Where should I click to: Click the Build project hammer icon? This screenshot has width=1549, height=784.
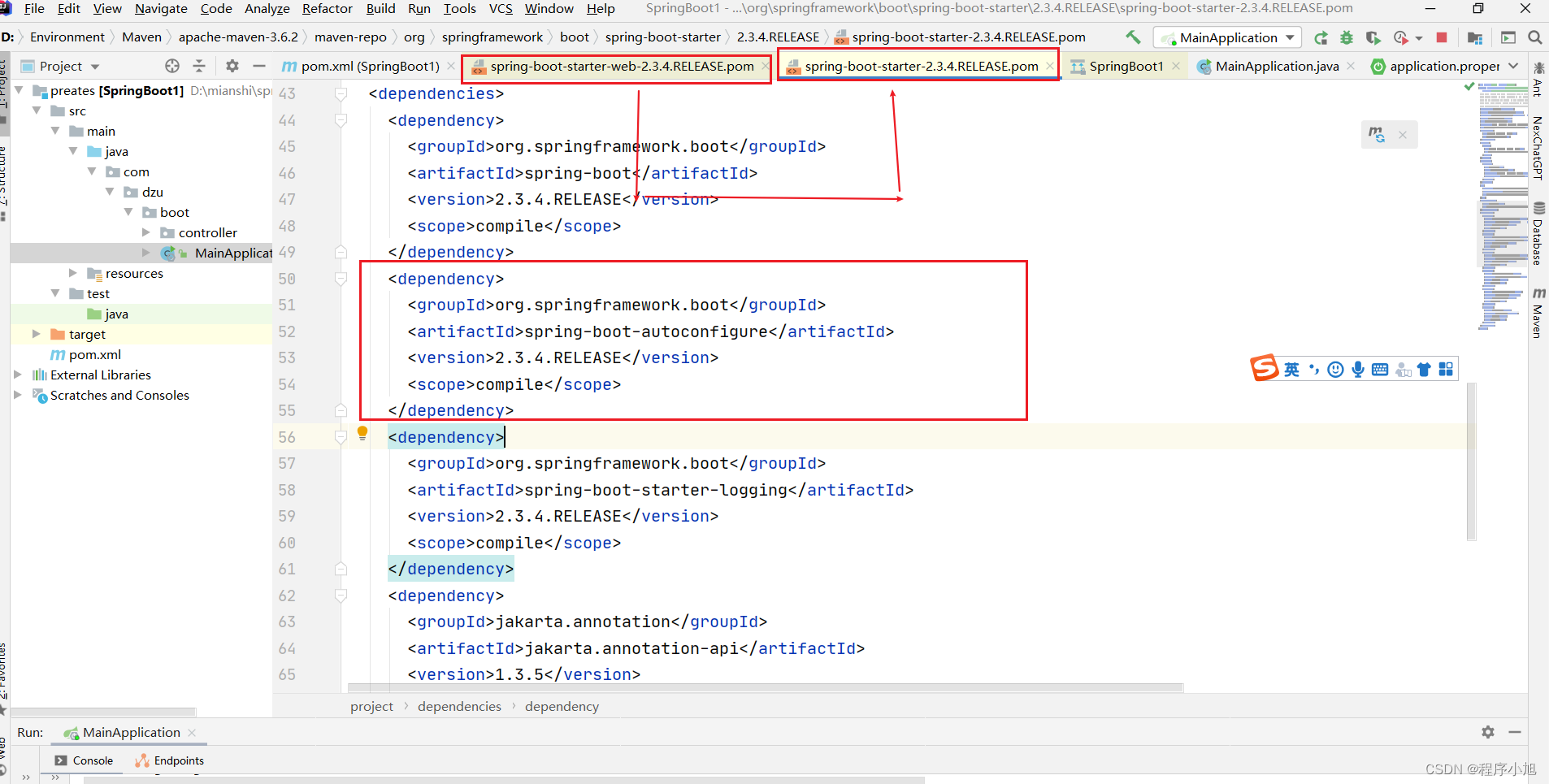pos(1133,37)
